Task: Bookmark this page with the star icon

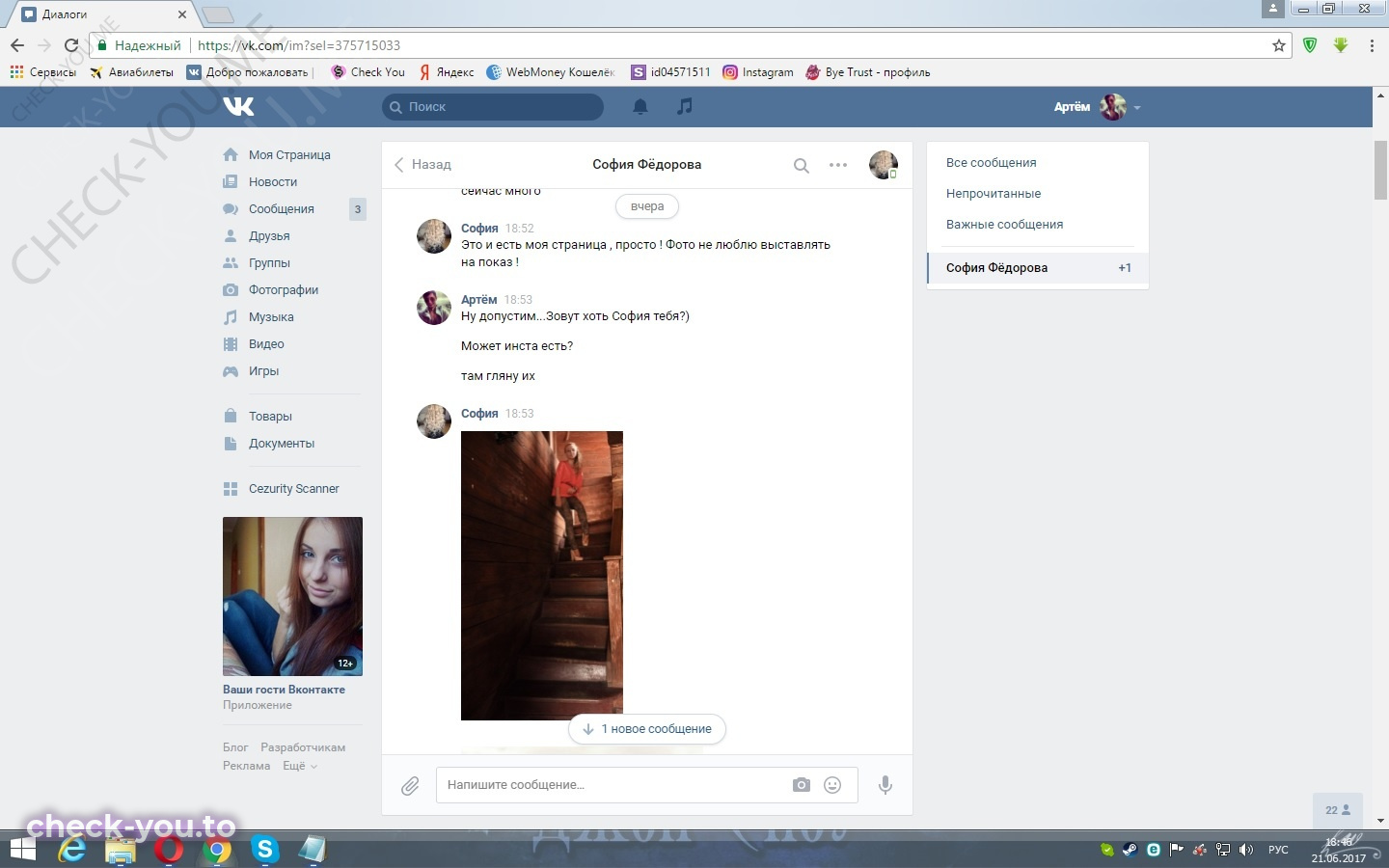Action: click(1279, 45)
